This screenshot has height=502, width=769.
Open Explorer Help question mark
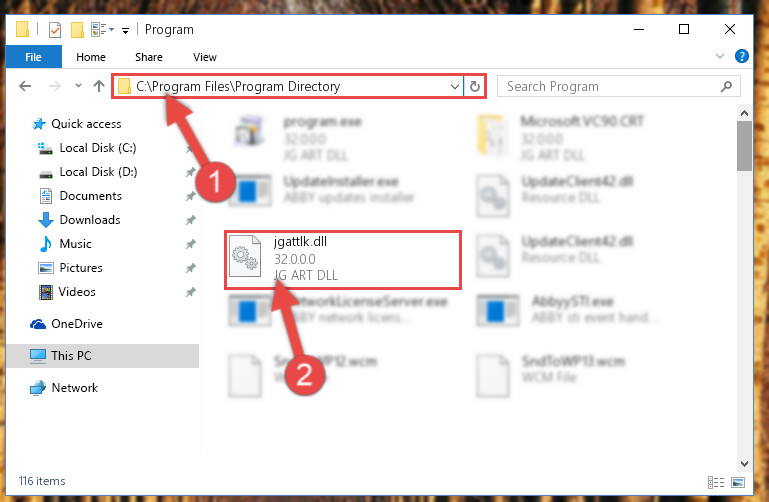pos(742,56)
